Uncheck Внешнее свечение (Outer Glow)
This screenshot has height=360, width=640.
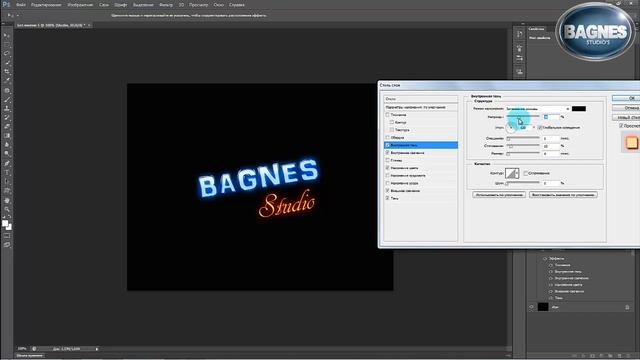click(387, 191)
